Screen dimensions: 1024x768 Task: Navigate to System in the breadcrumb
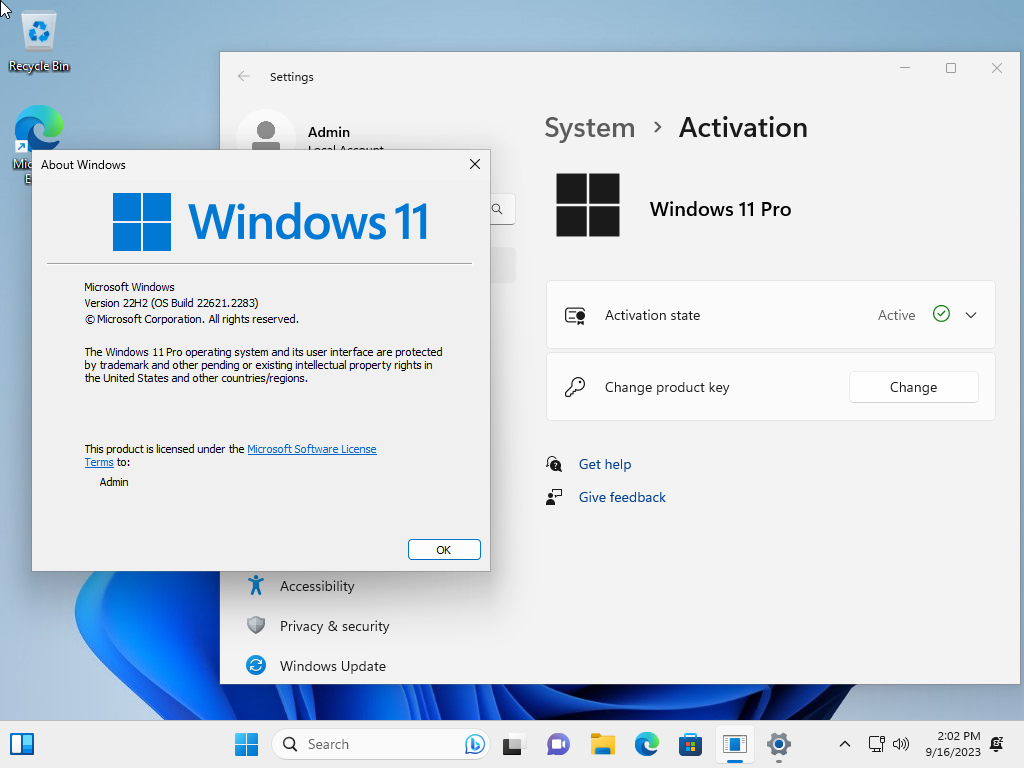pyautogui.click(x=590, y=127)
